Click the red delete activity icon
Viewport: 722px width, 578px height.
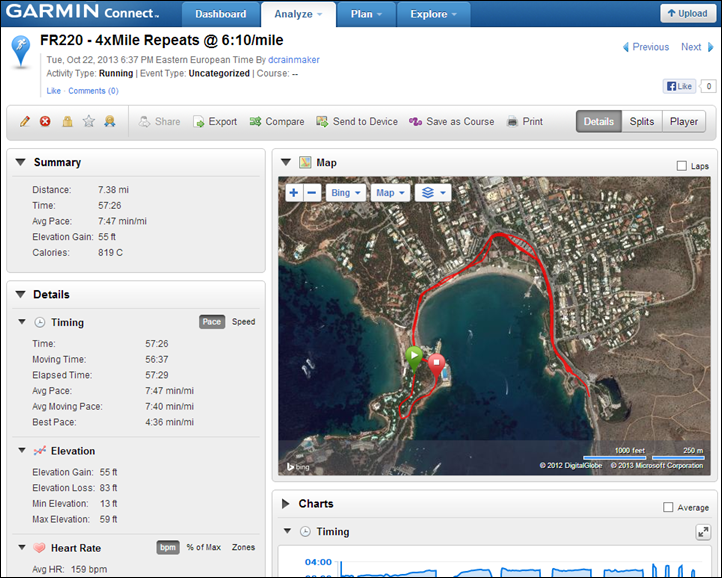click(45, 122)
